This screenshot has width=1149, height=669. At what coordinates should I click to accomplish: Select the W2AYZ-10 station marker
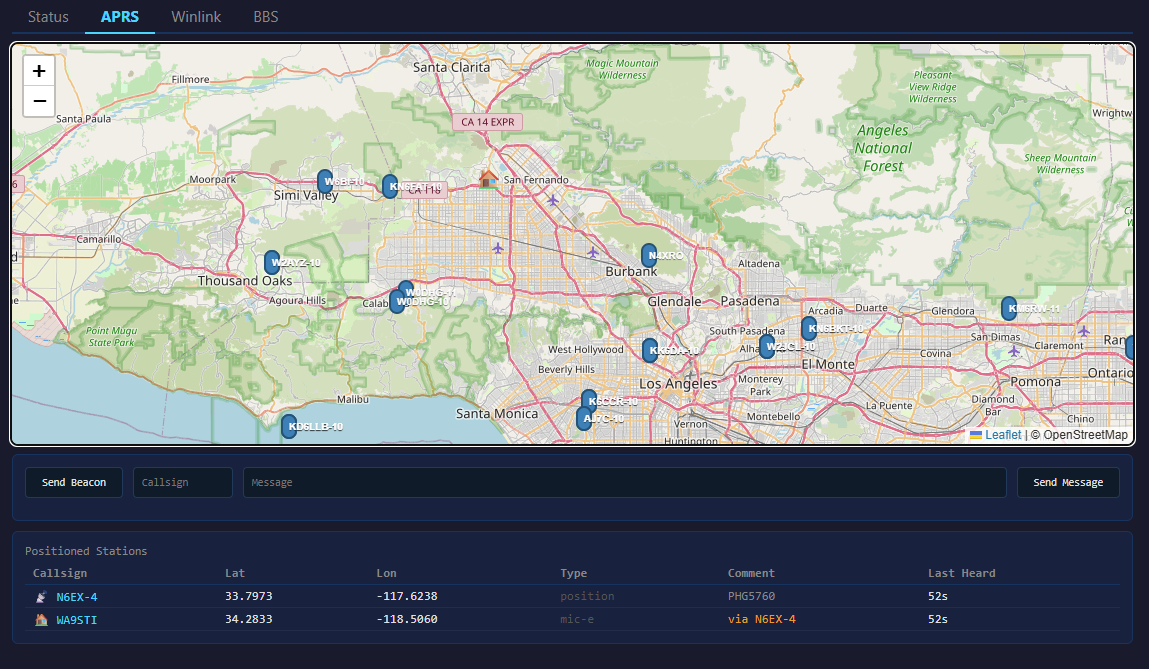272,262
